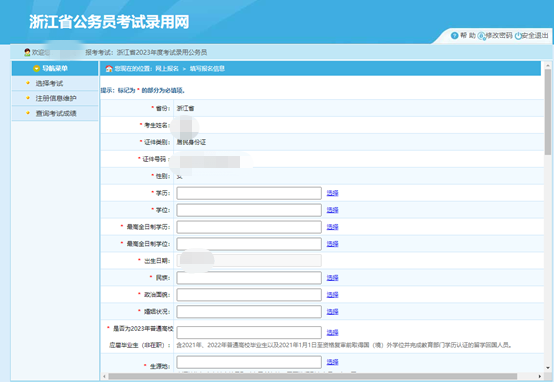Open 注册信息维护 in the navigation menu
The width and height of the screenshot is (554, 382).
click(56, 98)
